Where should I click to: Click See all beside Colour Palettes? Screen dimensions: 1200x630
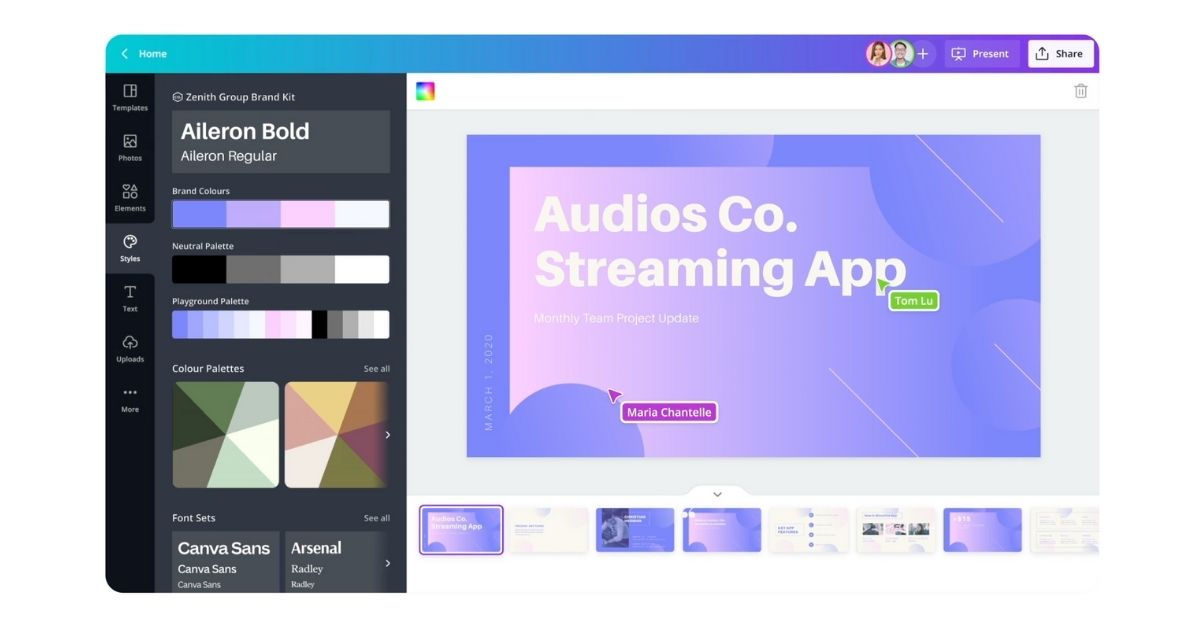coord(376,369)
